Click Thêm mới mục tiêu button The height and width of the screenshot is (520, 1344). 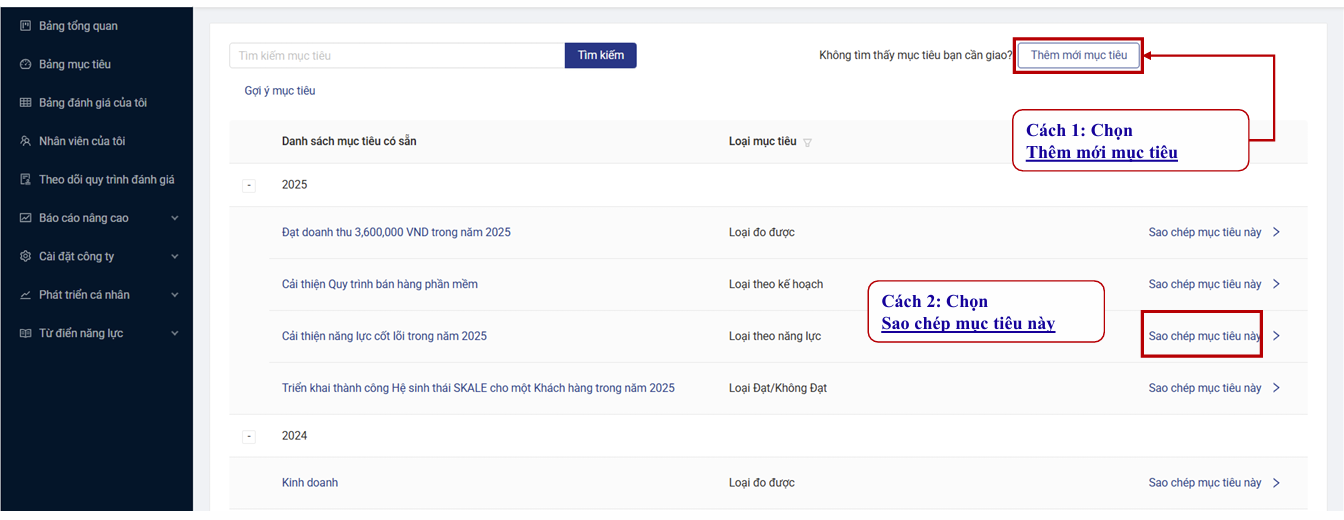(x=1078, y=55)
